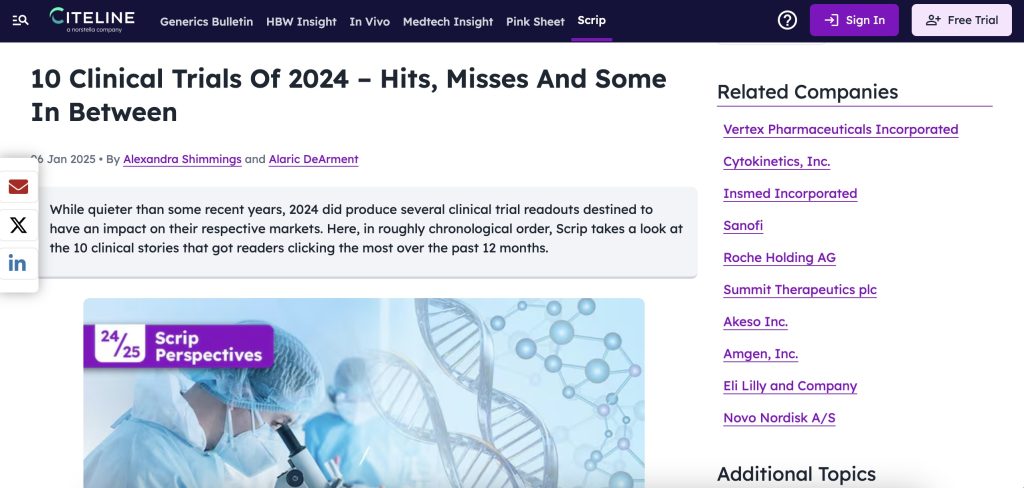Select the Scrip tab
This screenshot has width=1024, height=488.
(x=591, y=21)
